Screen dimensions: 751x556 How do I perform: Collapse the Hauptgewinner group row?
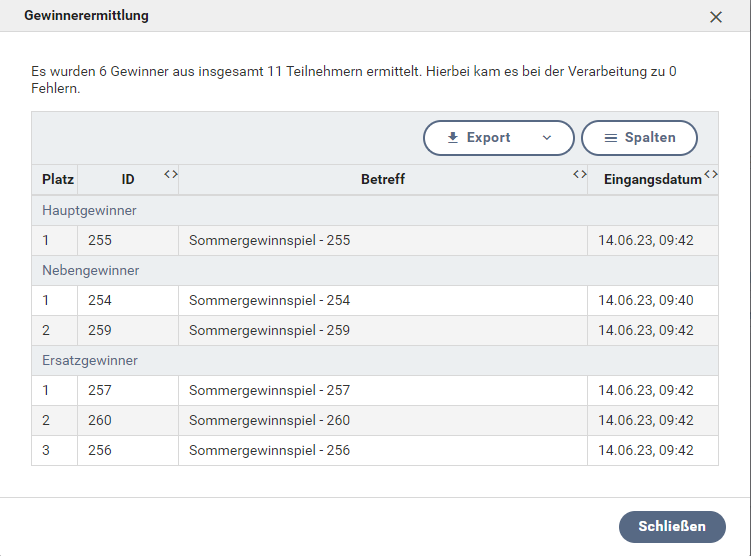(89, 211)
